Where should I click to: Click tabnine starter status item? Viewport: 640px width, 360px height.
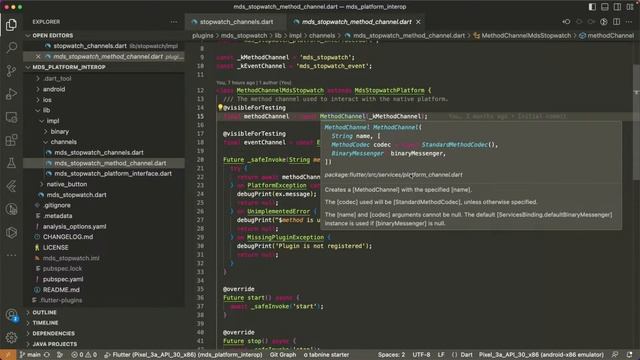(326, 355)
